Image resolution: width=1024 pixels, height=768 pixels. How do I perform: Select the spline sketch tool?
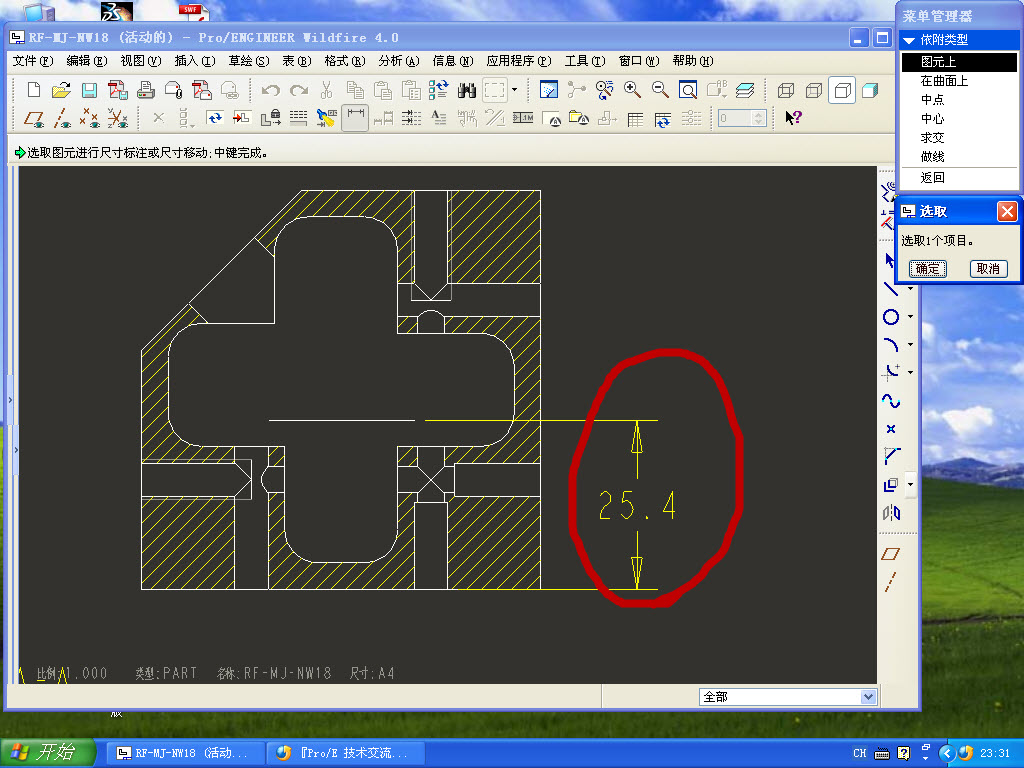coord(891,400)
